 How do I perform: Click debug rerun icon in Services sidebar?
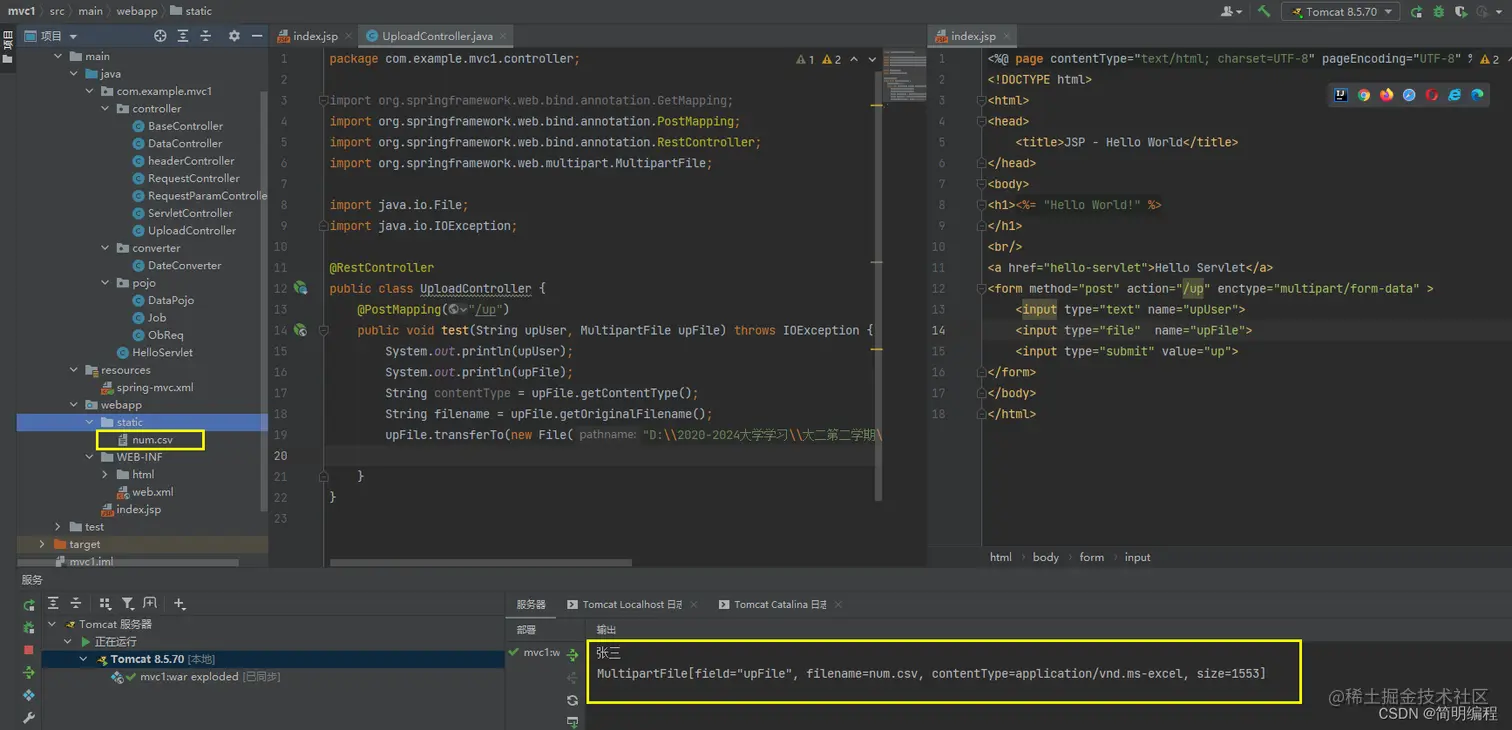29,627
